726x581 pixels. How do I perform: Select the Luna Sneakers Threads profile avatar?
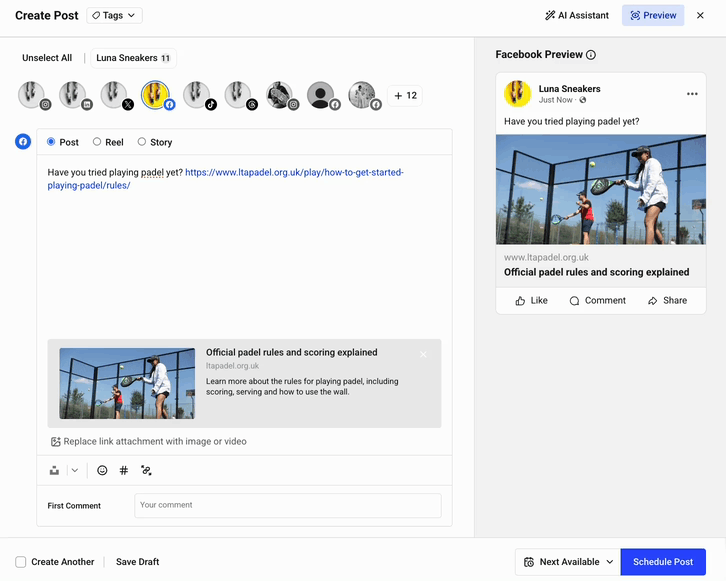[240, 95]
